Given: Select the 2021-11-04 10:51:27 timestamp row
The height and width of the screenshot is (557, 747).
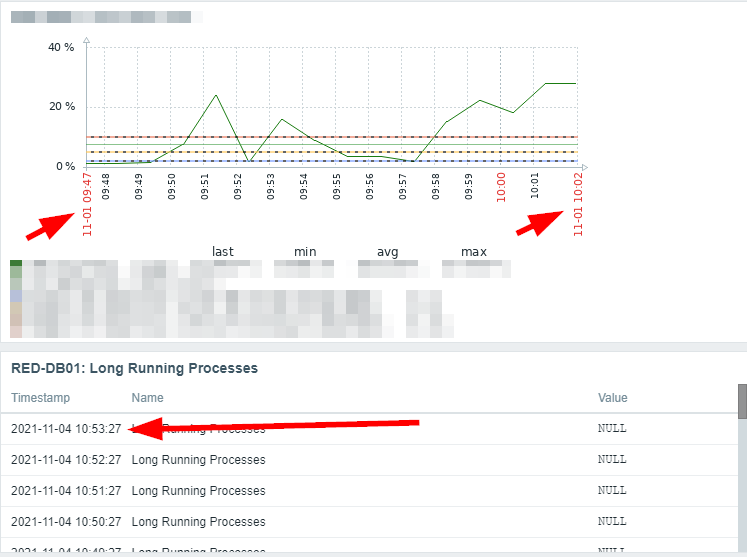Looking at the screenshot, I should click(x=369, y=491).
